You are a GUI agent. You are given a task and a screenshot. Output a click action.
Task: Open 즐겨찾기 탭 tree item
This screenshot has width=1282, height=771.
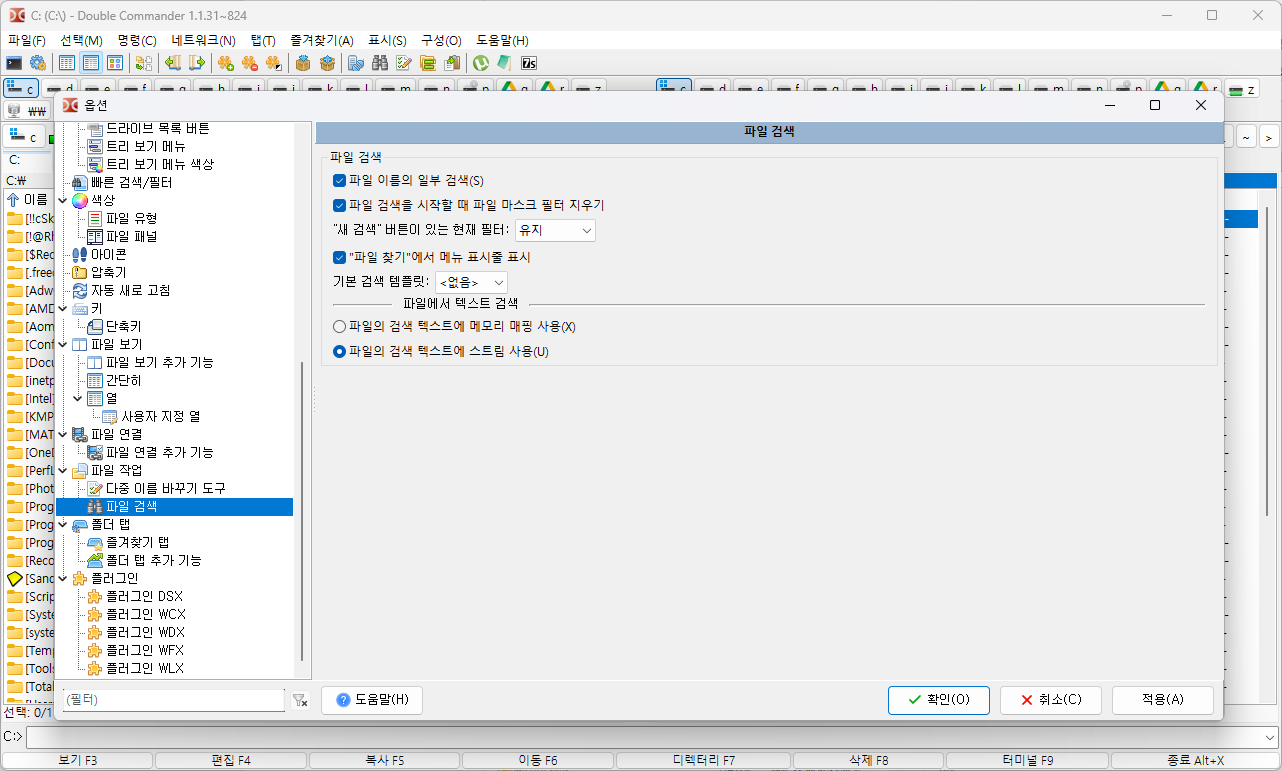[137, 542]
